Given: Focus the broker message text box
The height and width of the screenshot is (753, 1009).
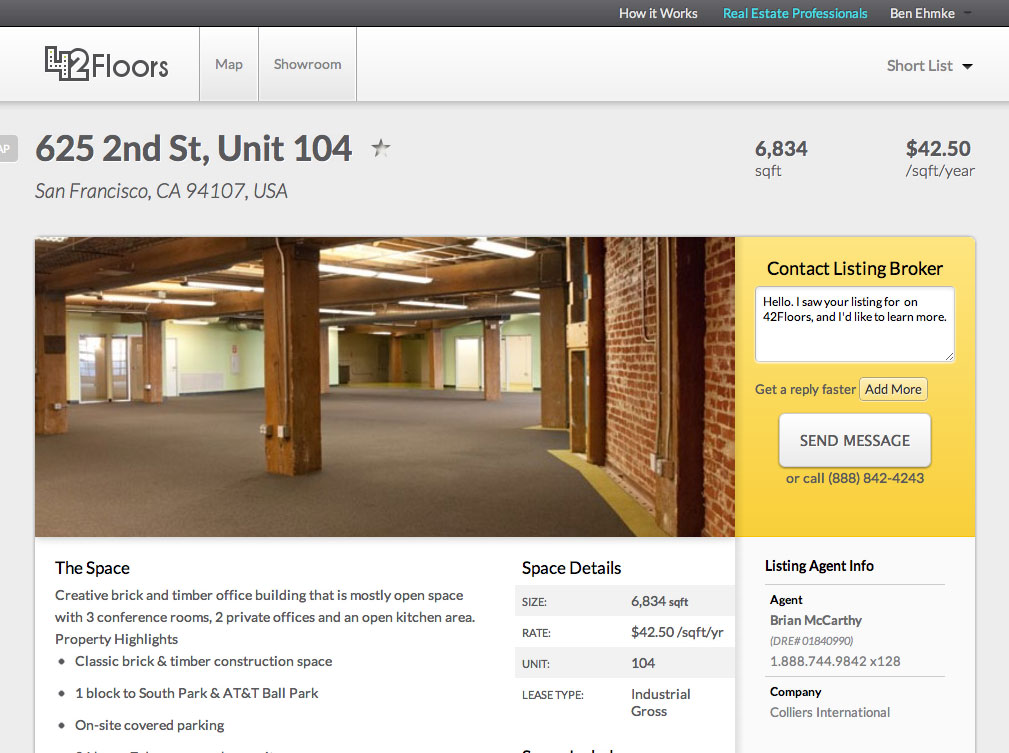Looking at the screenshot, I should coord(855,324).
